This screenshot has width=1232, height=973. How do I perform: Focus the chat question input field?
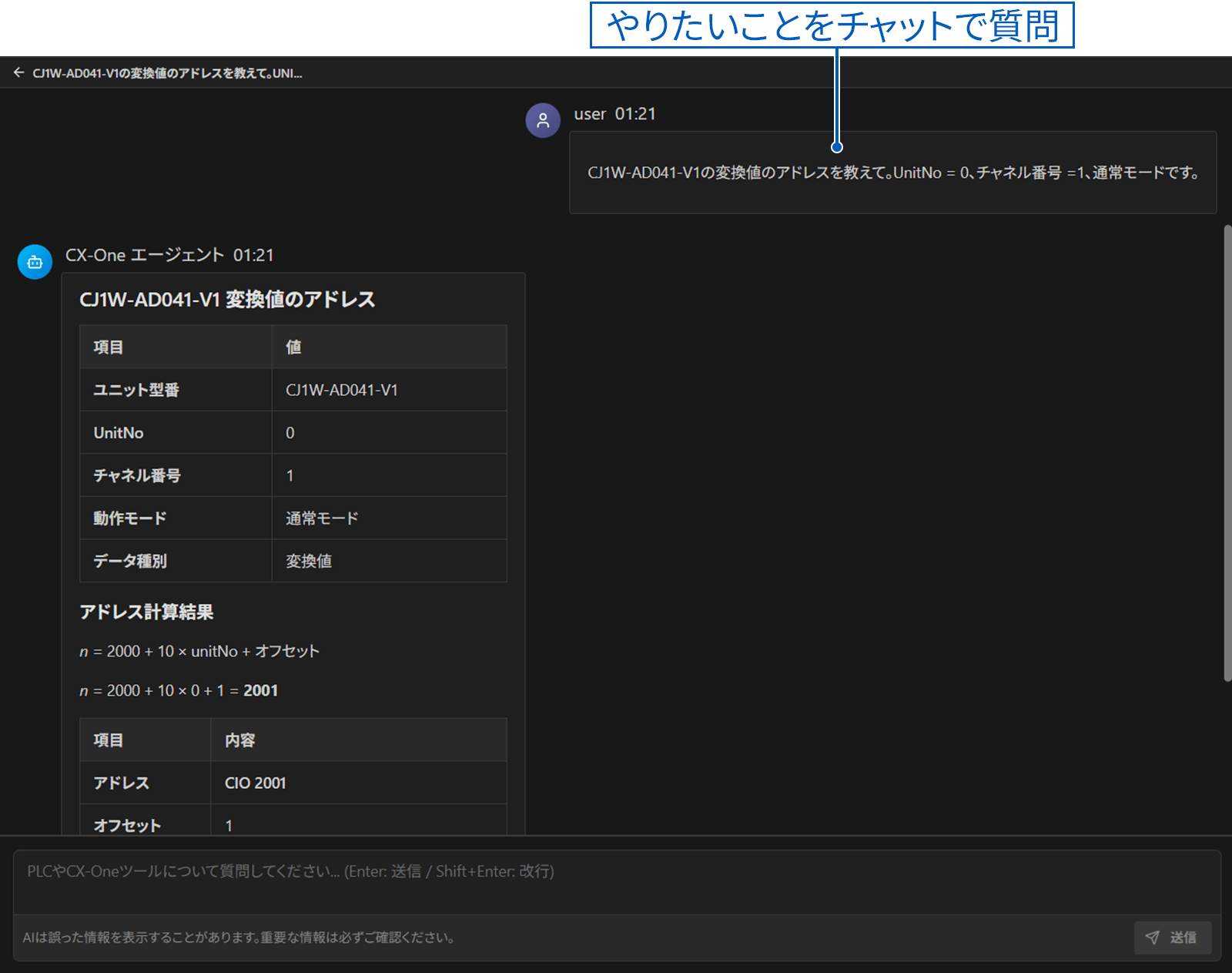(617, 882)
